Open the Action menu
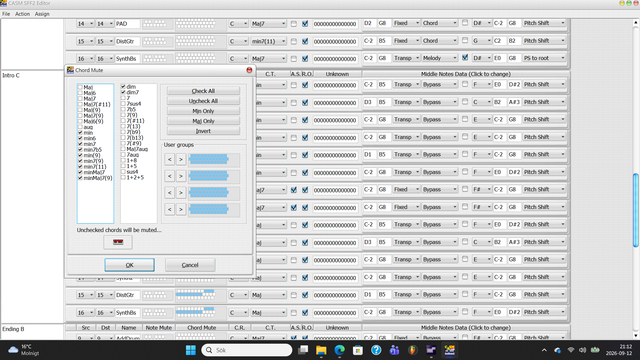The width and height of the screenshot is (640, 360). (x=22, y=14)
